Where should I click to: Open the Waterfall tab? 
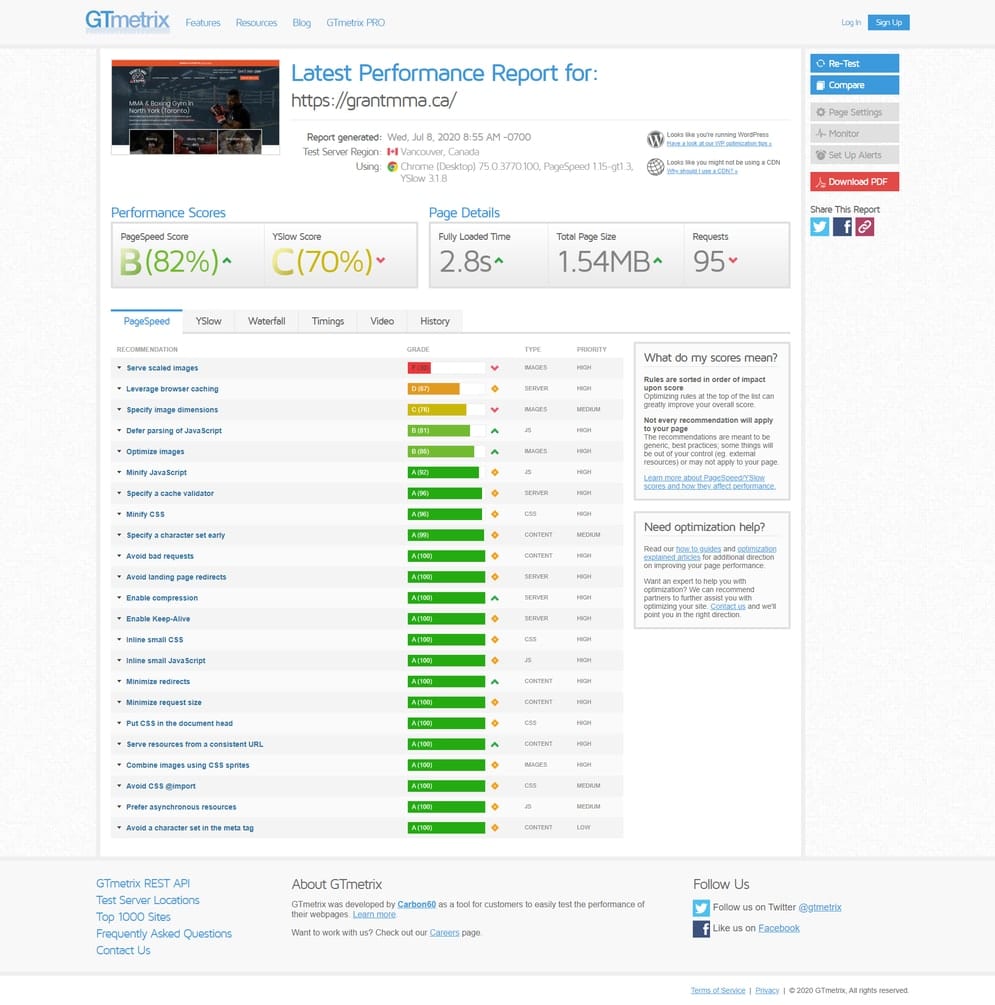[x=266, y=321]
